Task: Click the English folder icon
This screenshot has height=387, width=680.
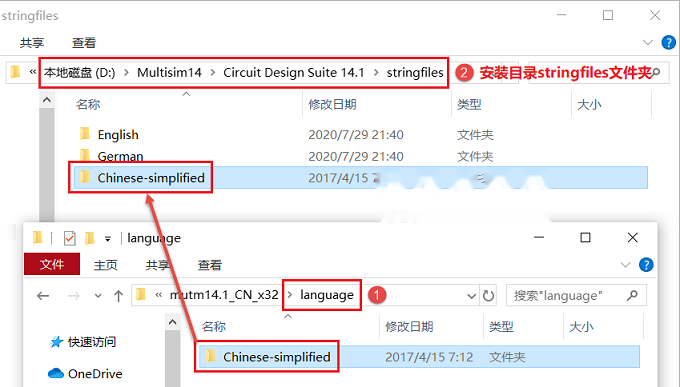Action: tap(85, 134)
